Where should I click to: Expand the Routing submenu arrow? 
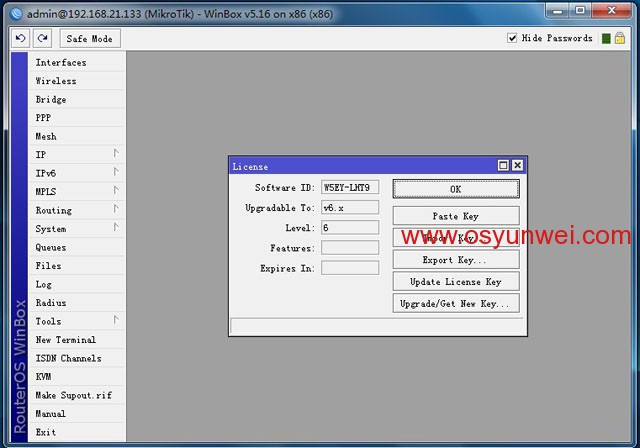click(x=116, y=209)
